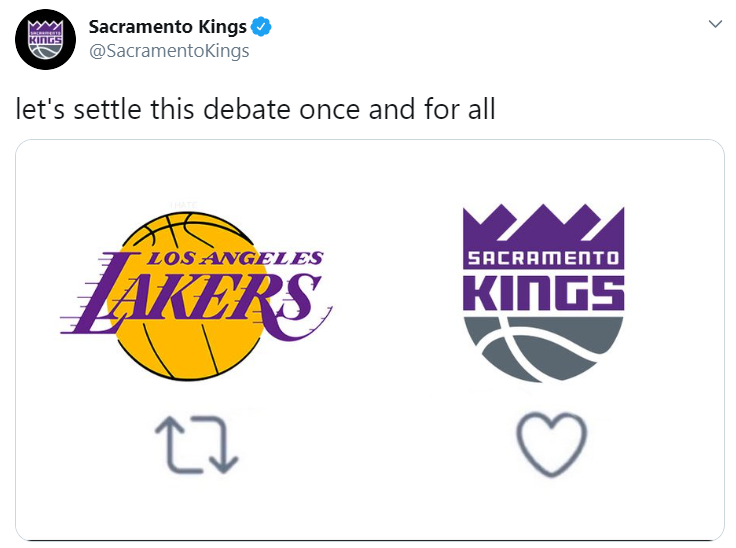Click the blank card area below the heart icon

[550, 510]
